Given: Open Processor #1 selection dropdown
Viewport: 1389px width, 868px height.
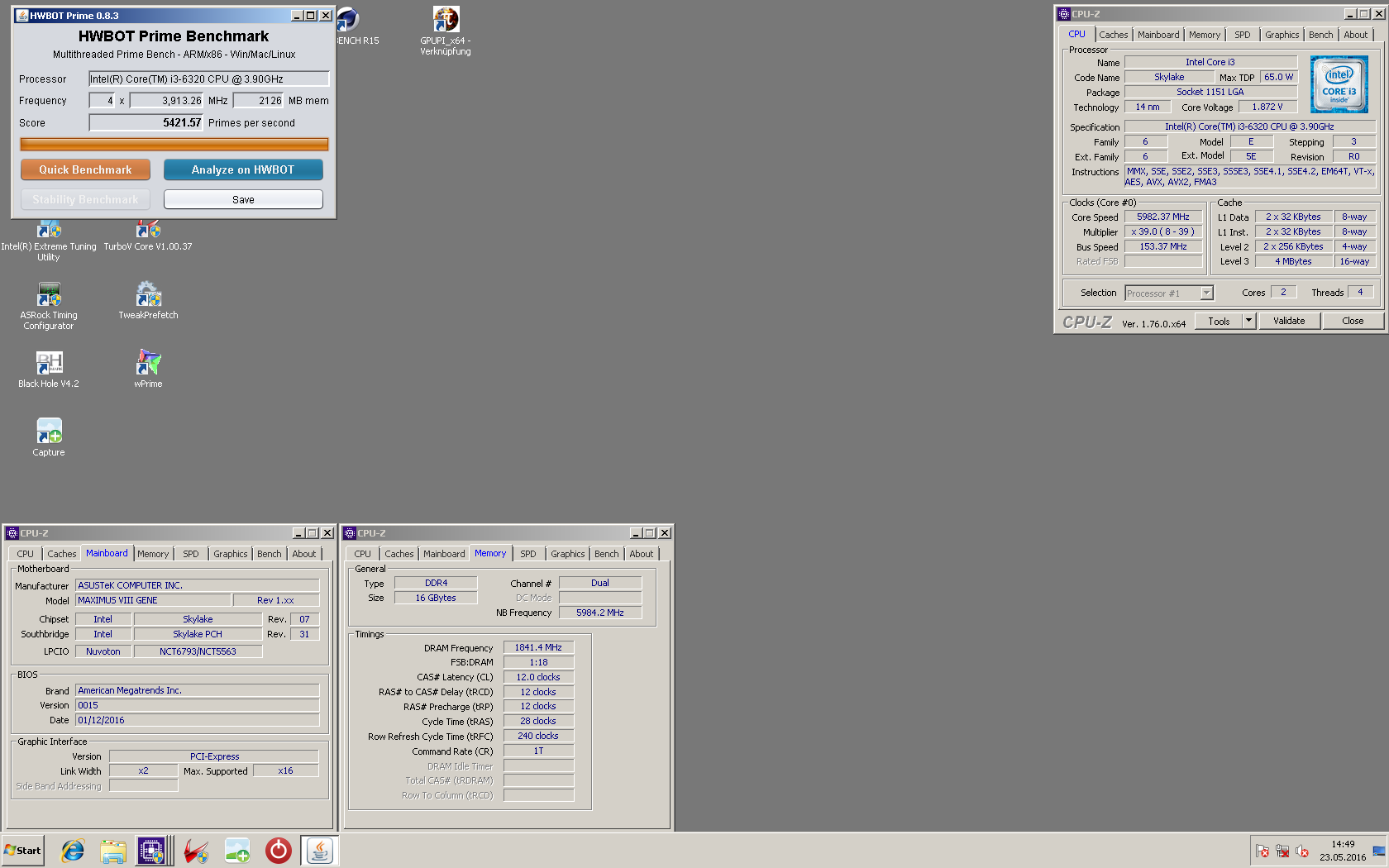Looking at the screenshot, I should (1168, 293).
